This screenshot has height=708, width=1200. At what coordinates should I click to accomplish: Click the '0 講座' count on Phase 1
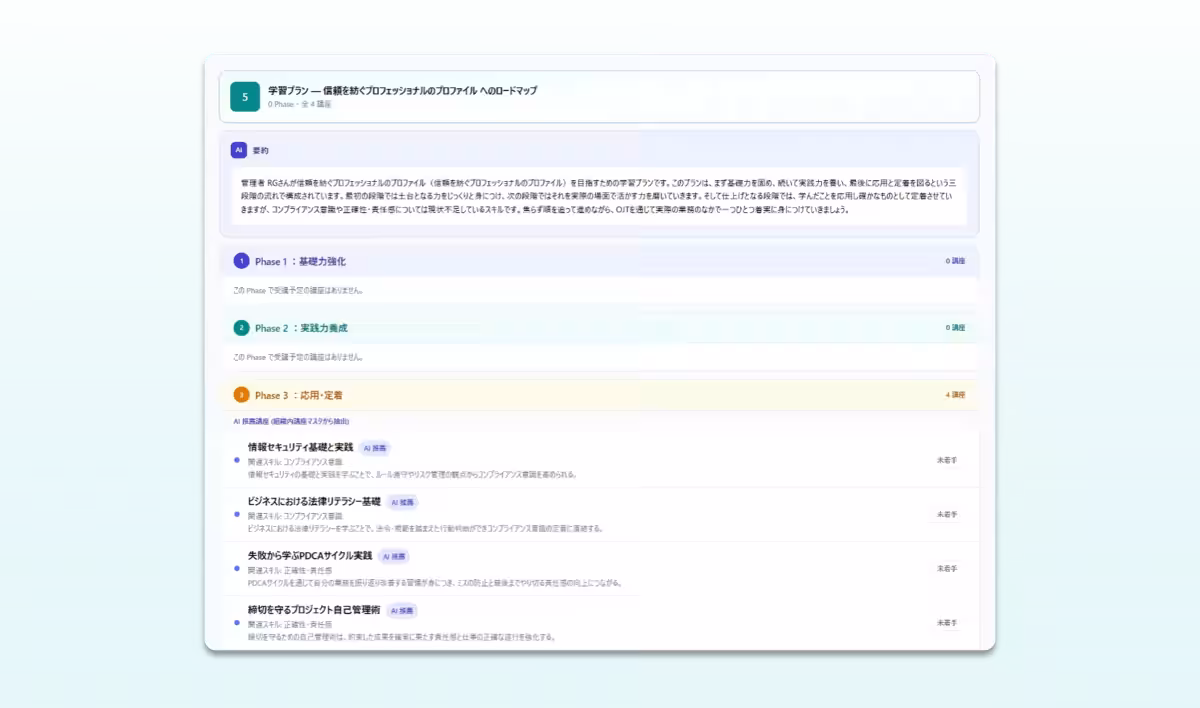pos(955,261)
